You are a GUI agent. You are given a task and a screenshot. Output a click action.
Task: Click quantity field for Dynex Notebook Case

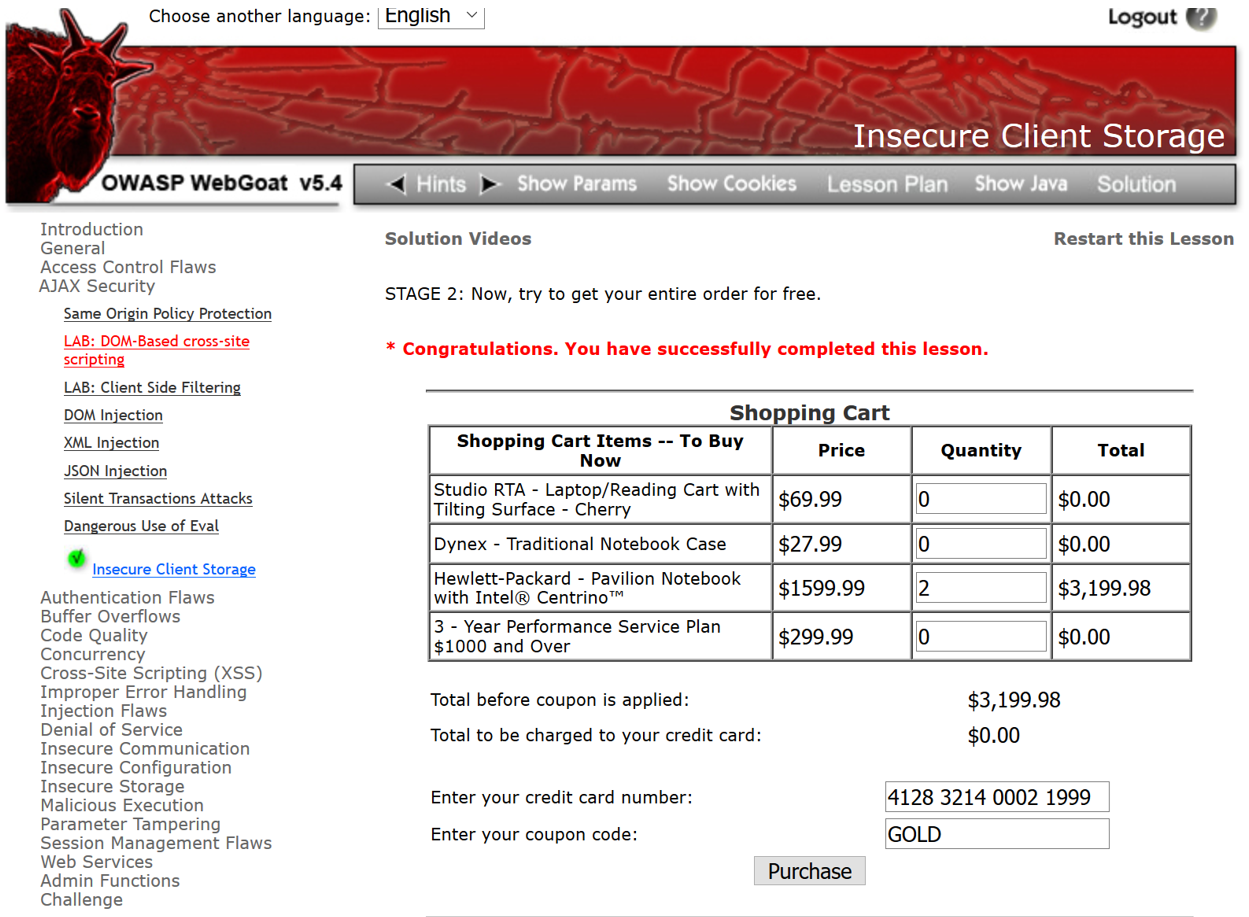(x=981, y=544)
